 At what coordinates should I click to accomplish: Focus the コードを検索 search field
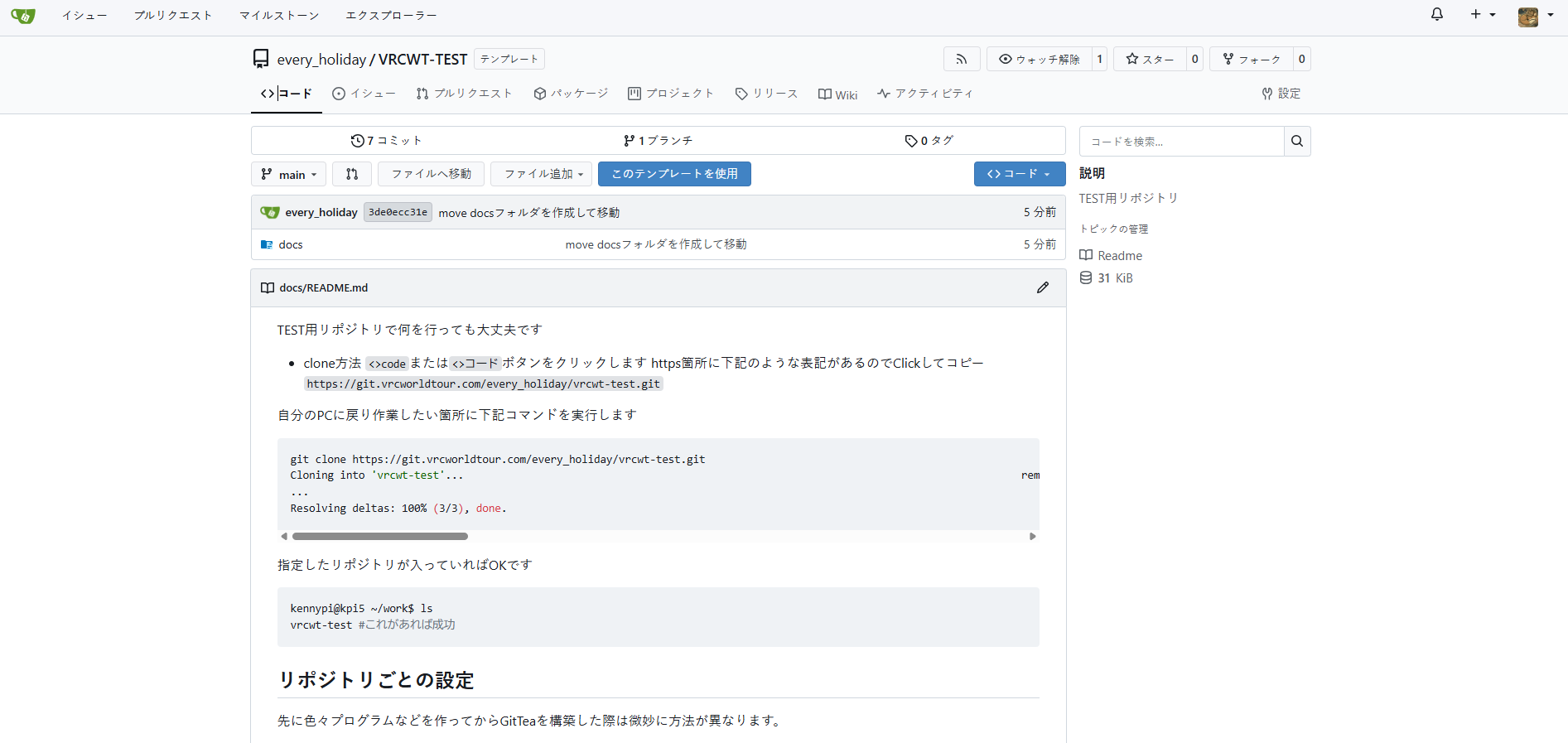coord(1181,142)
